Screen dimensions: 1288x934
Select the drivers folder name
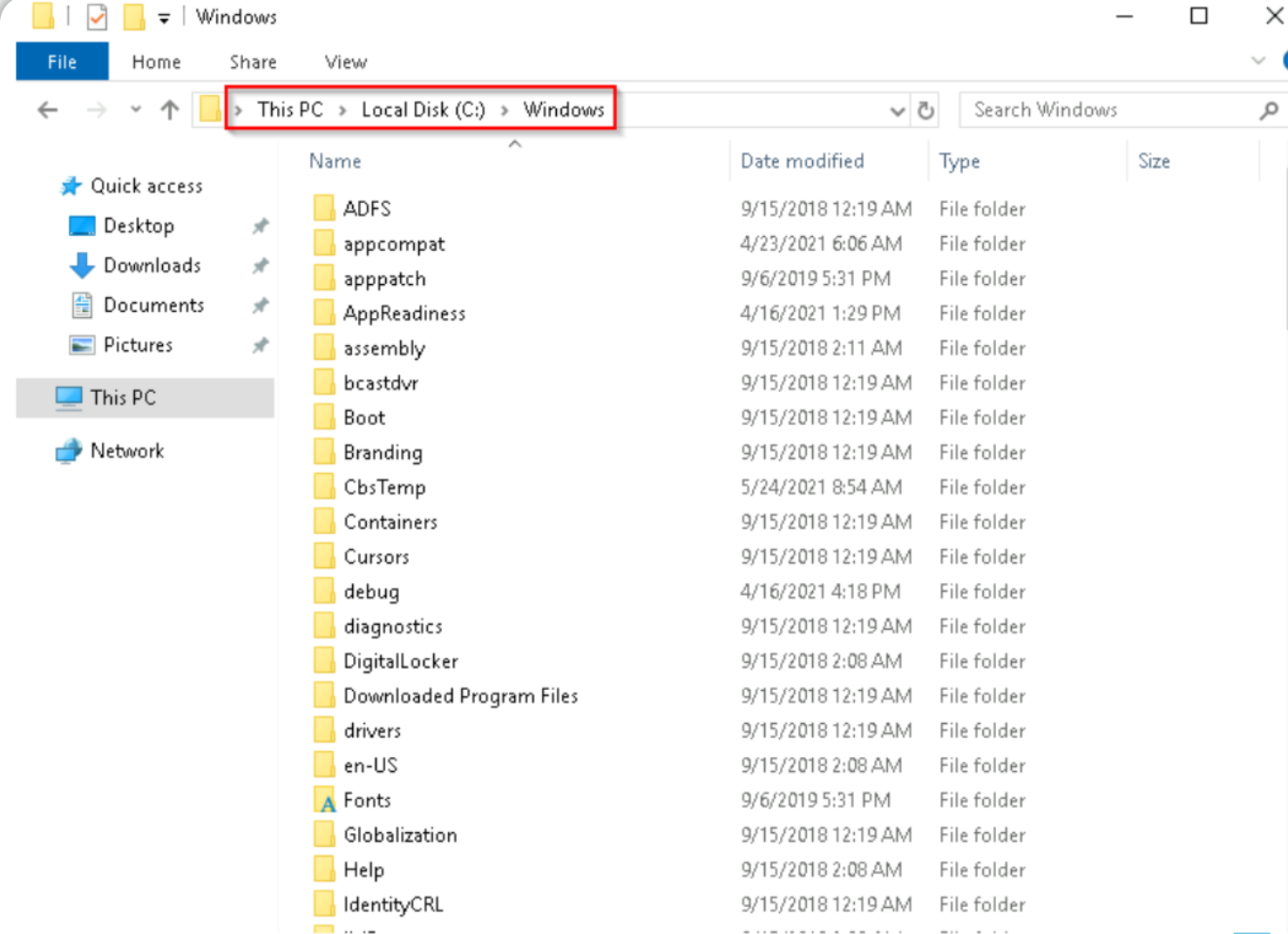pyautogui.click(x=372, y=731)
